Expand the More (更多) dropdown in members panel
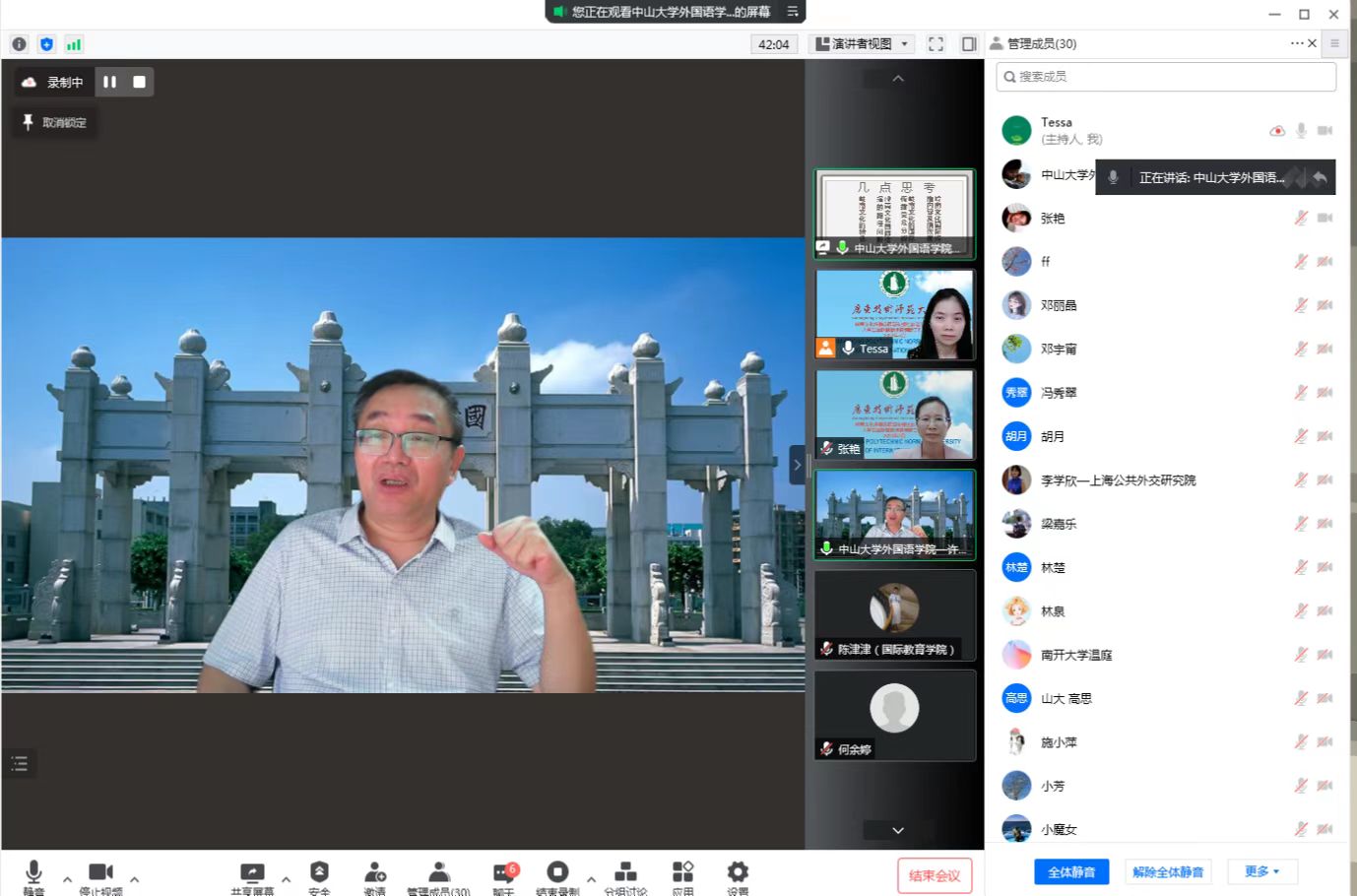 (1261, 871)
